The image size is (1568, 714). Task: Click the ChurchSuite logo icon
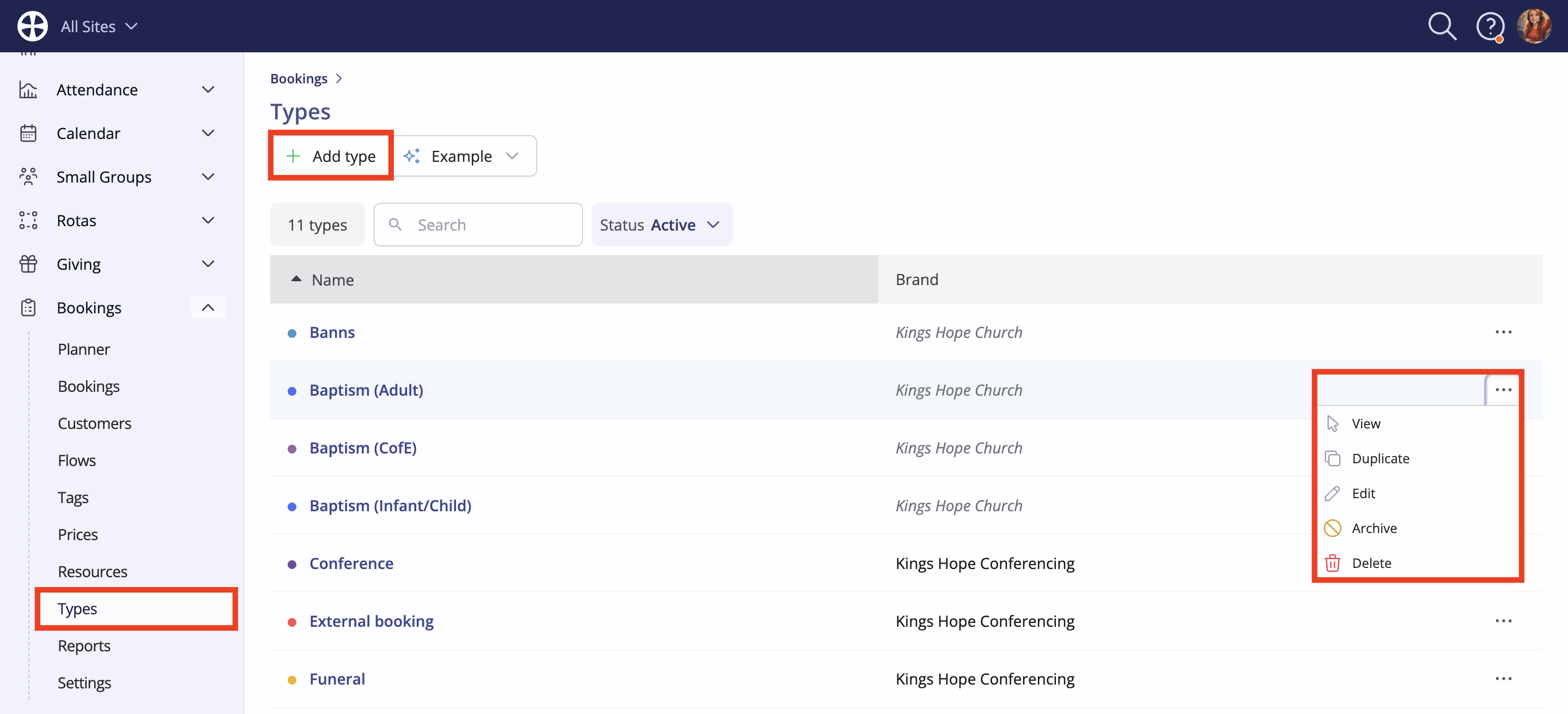point(32,26)
